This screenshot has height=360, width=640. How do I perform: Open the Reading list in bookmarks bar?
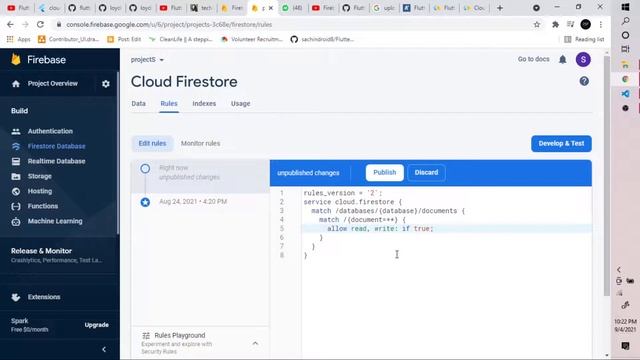click(584, 39)
